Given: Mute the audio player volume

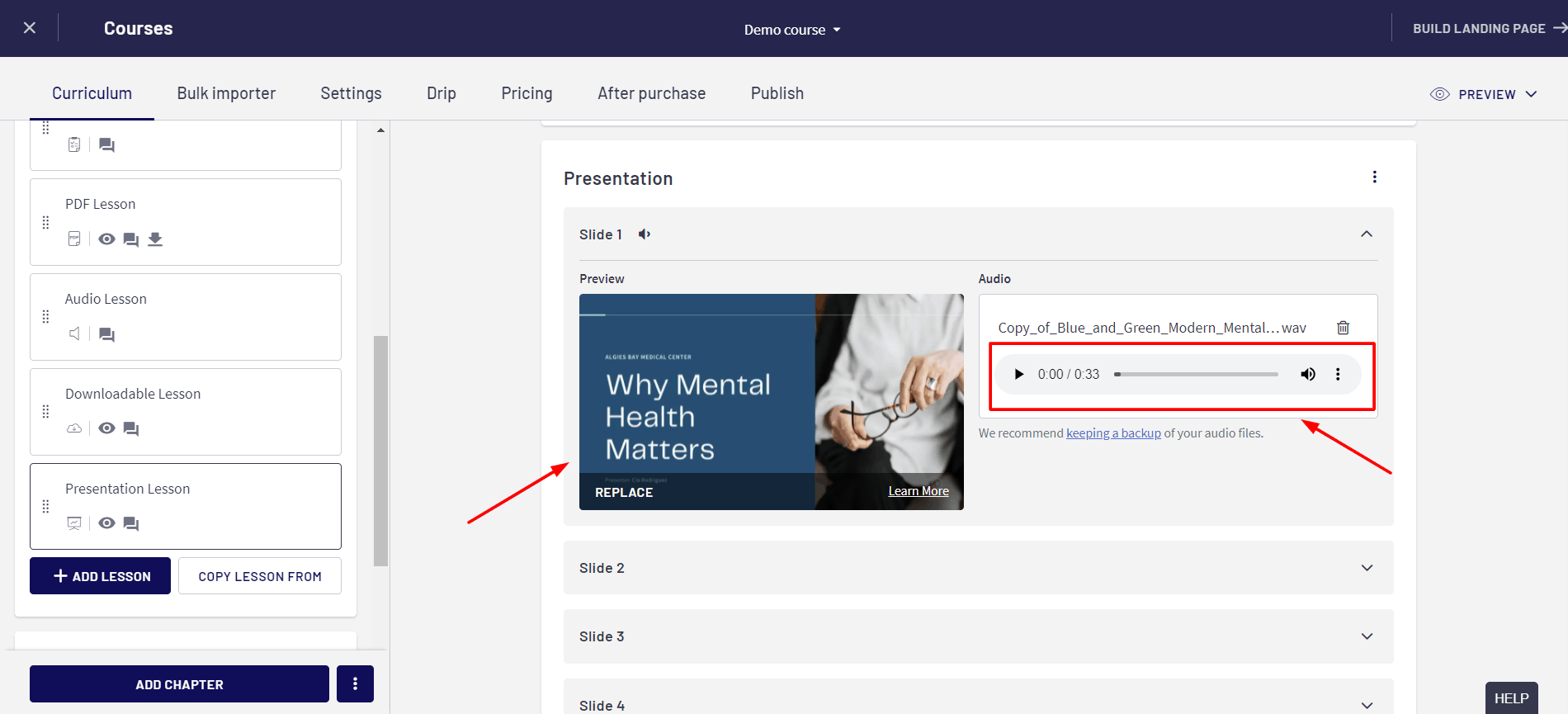Looking at the screenshot, I should [1308, 375].
